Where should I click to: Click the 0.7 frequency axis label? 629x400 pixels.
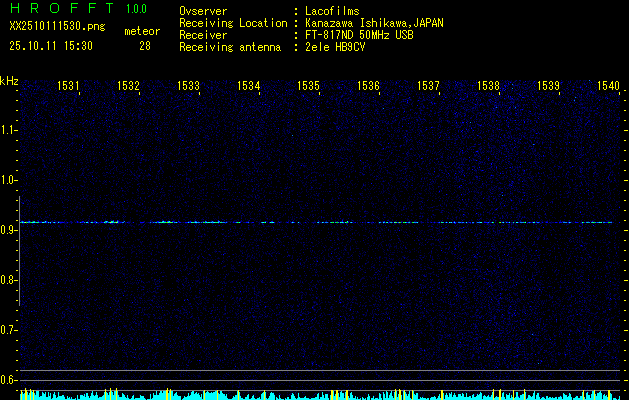point(9,330)
